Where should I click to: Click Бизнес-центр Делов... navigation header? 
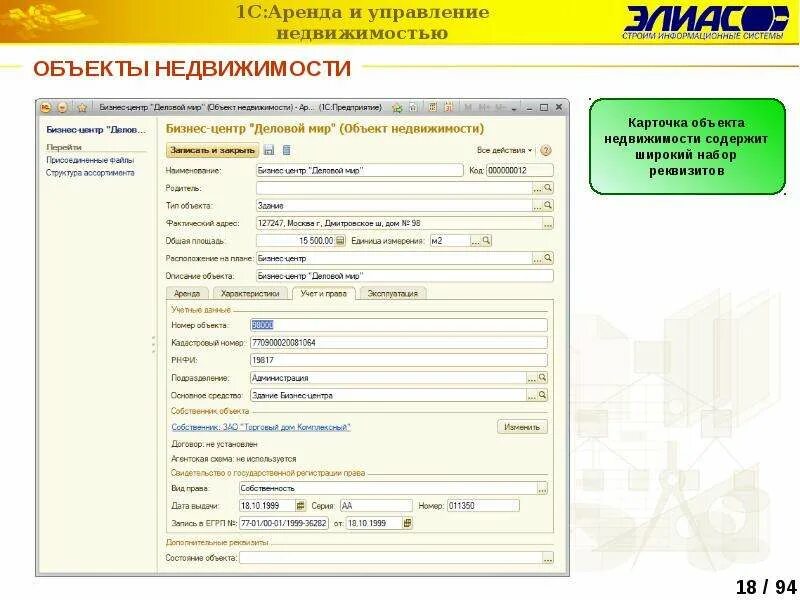[x=96, y=130]
